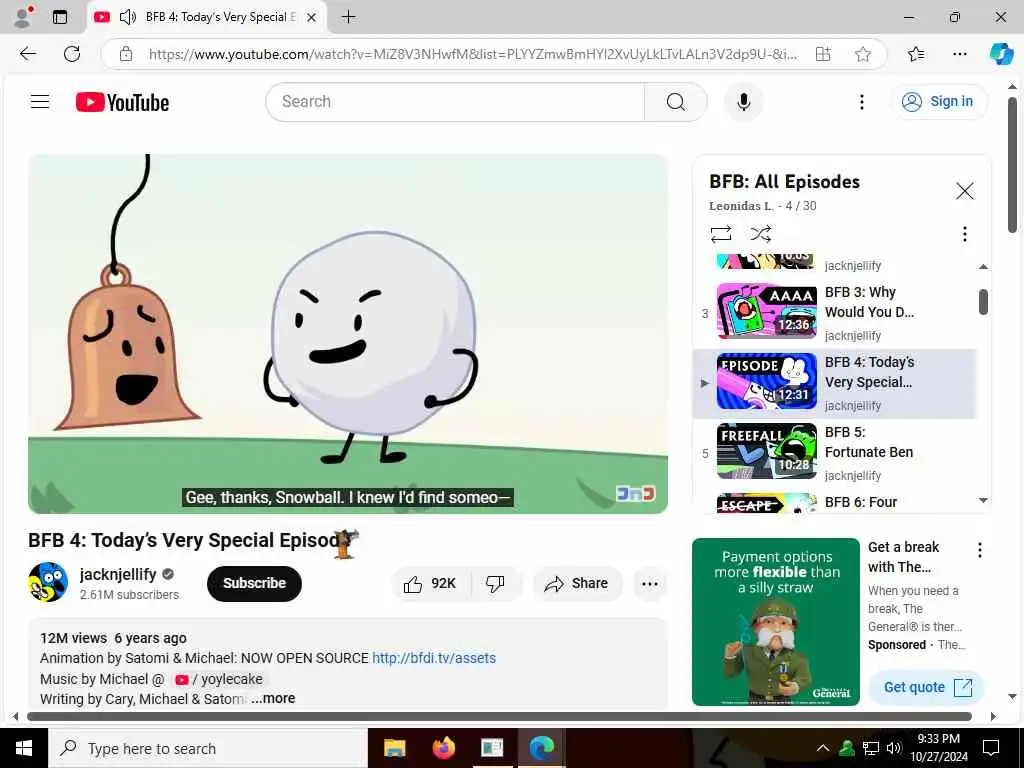This screenshot has height=768, width=1024.
Task: View site information lock icon
Action: (126, 54)
